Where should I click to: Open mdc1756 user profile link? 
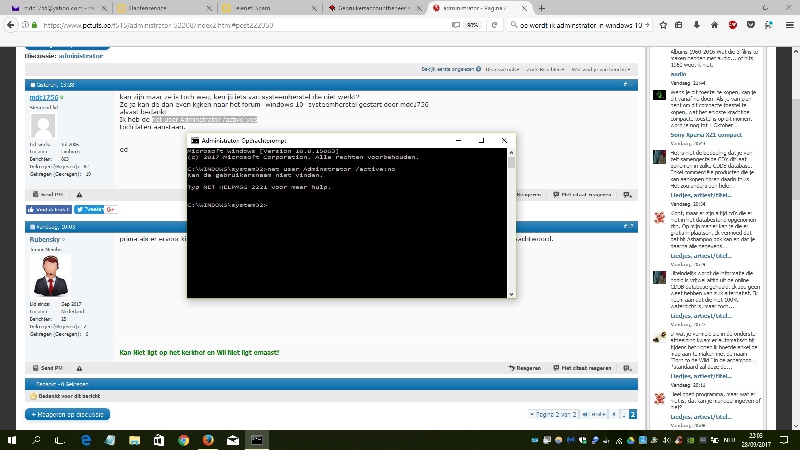pyautogui.click(x=43, y=97)
